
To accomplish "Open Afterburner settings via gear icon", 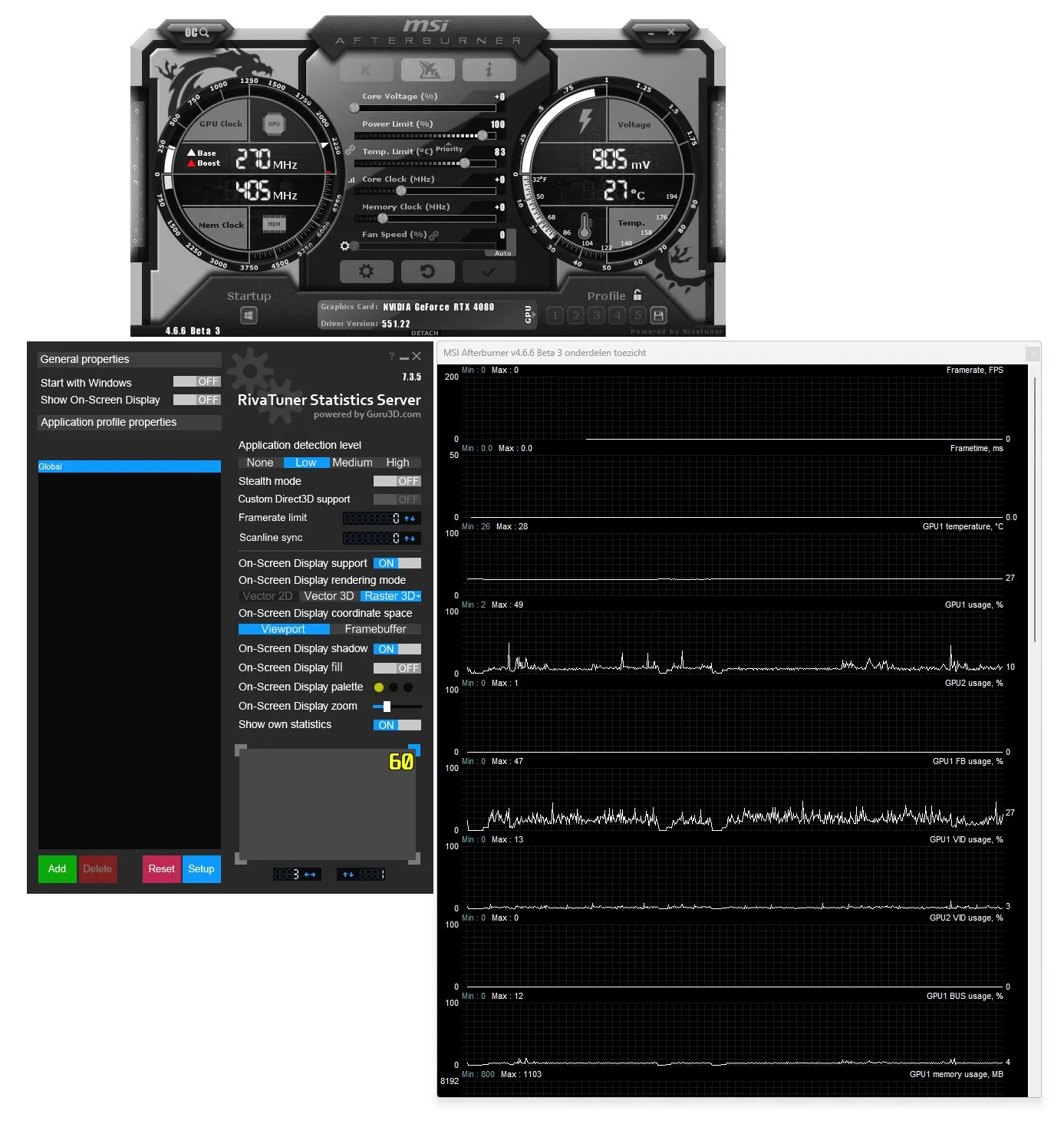I will click(x=367, y=271).
